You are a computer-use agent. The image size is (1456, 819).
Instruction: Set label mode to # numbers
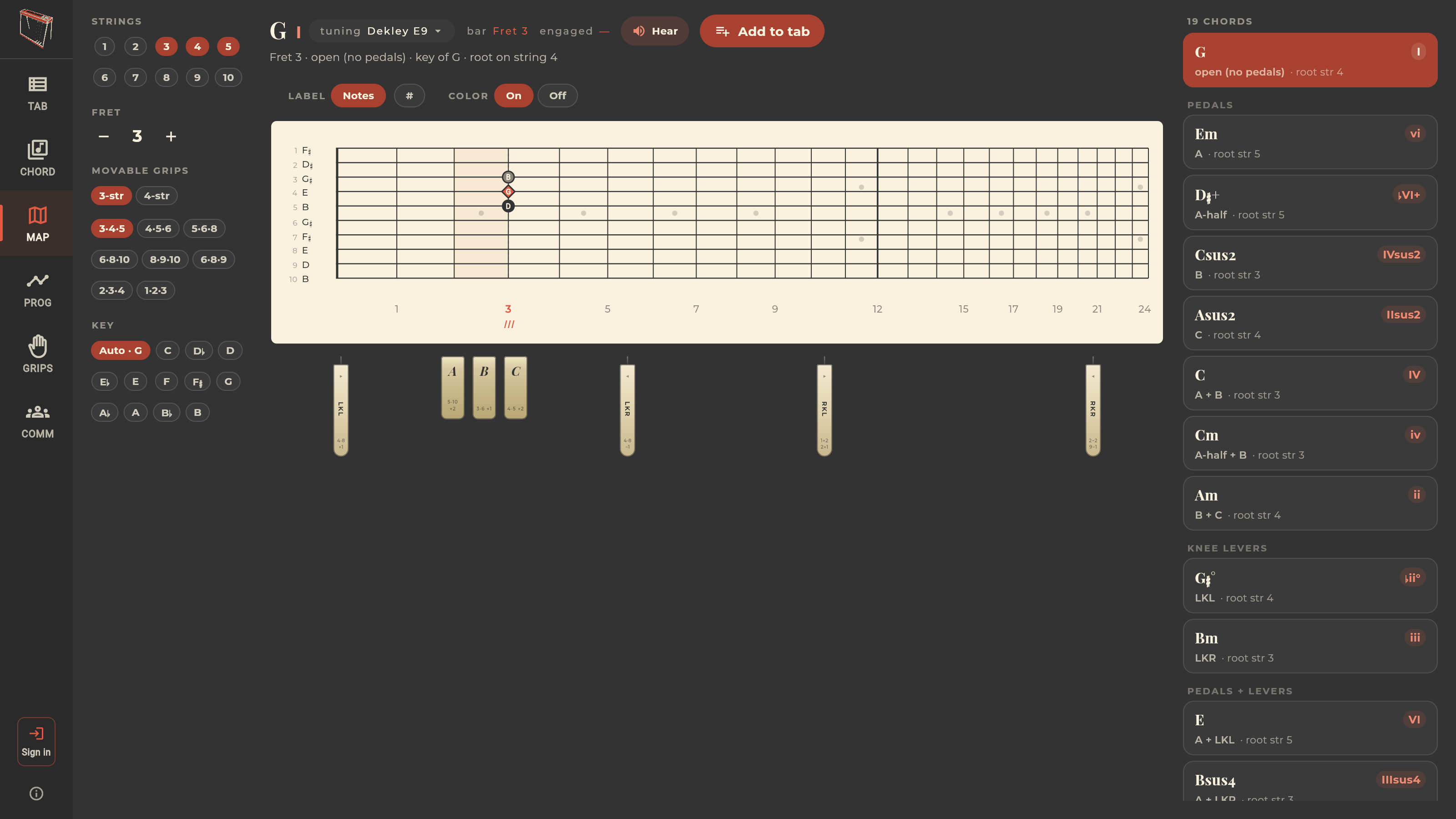(x=409, y=96)
